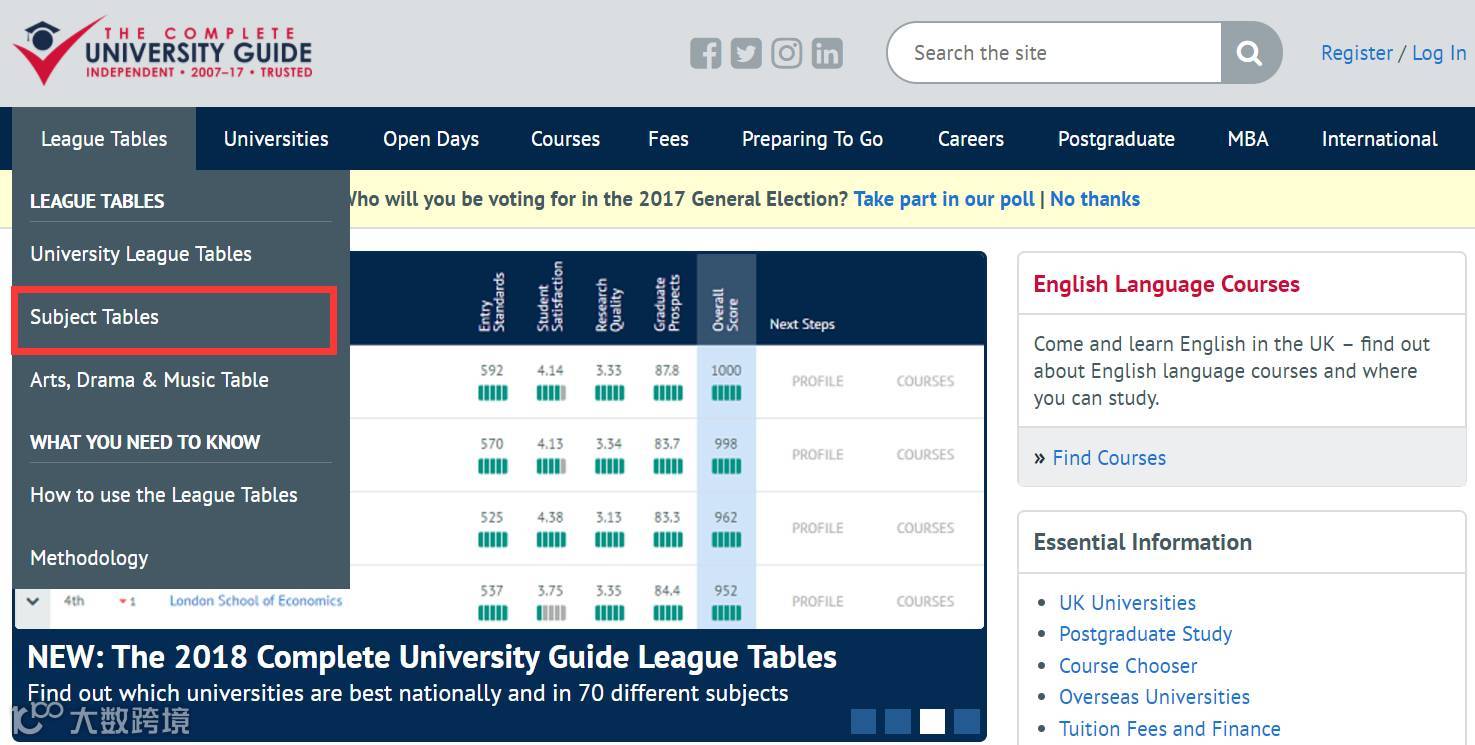Open the Fees menu
The image size is (1475, 745).
pyautogui.click(x=668, y=139)
